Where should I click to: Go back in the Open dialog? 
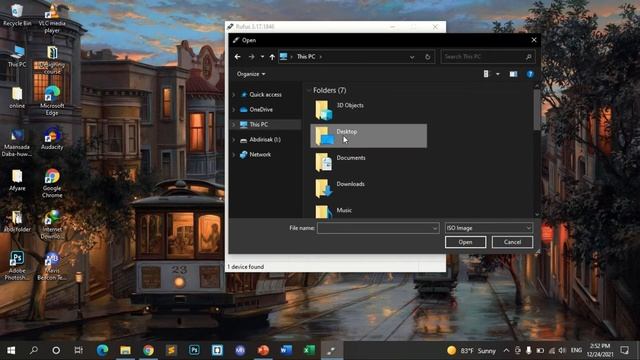click(x=238, y=57)
